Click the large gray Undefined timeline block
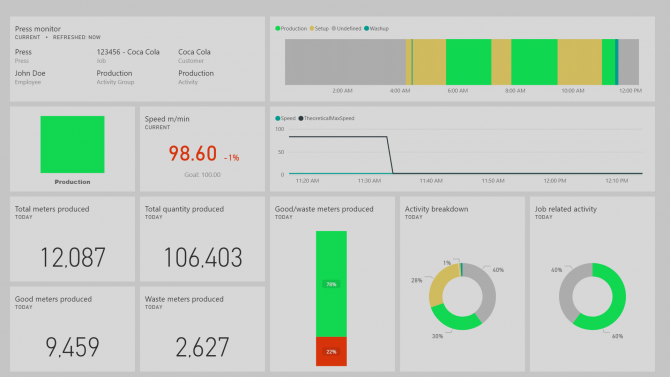The height and width of the screenshot is (377, 670). [x=345, y=62]
